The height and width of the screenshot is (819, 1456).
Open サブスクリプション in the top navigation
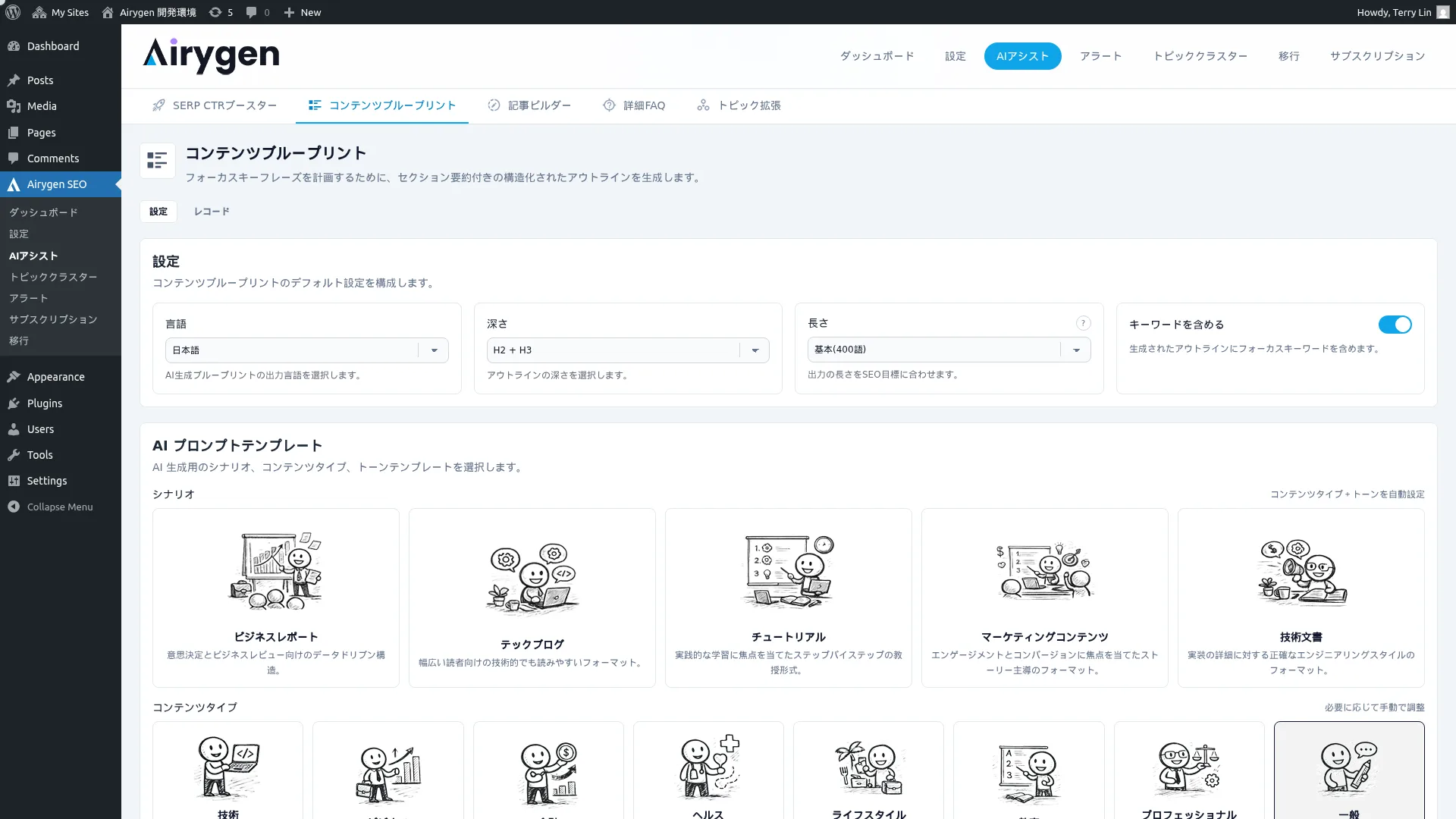[x=1377, y=56]
